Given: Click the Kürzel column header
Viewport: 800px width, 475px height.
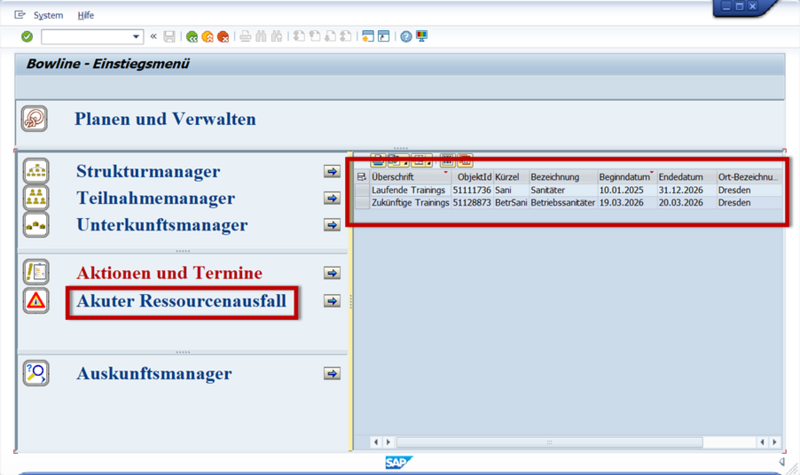Looking at the screenshot, I should tap(511, 177).
